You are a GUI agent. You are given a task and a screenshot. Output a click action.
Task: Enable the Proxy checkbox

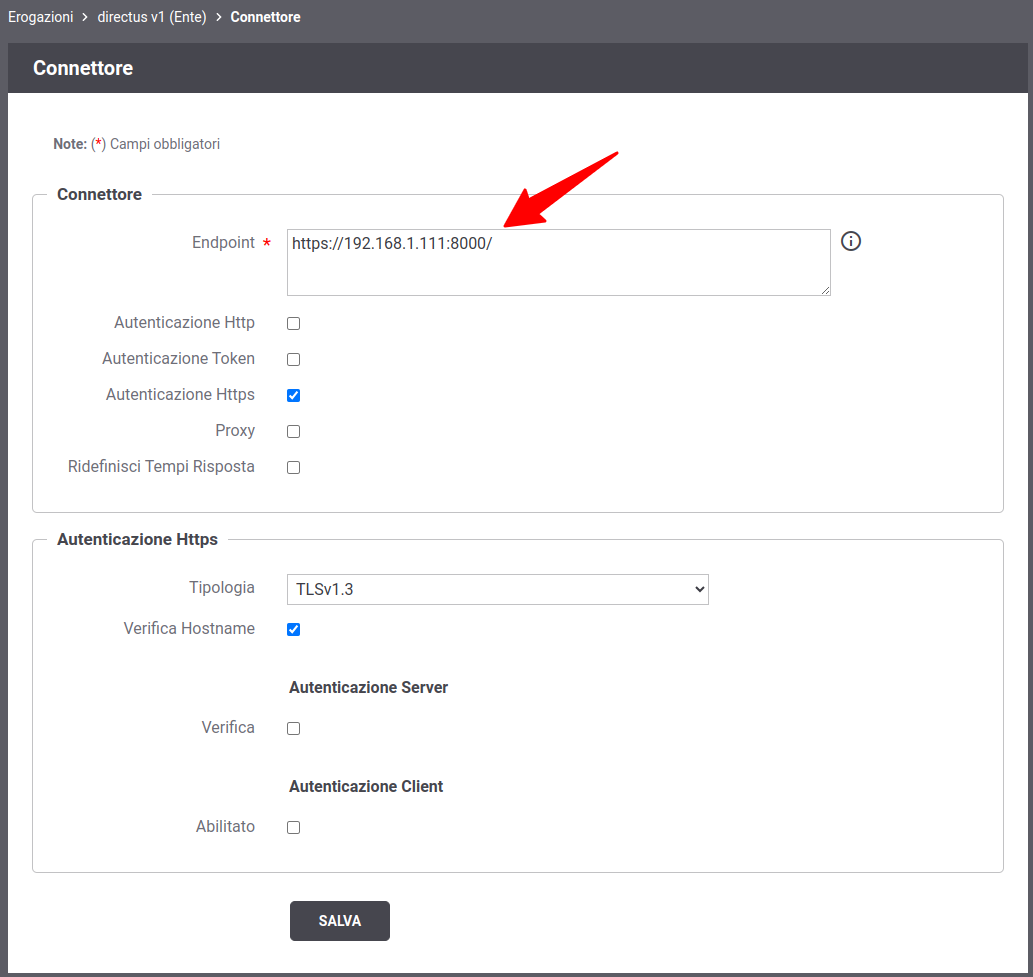294,432
